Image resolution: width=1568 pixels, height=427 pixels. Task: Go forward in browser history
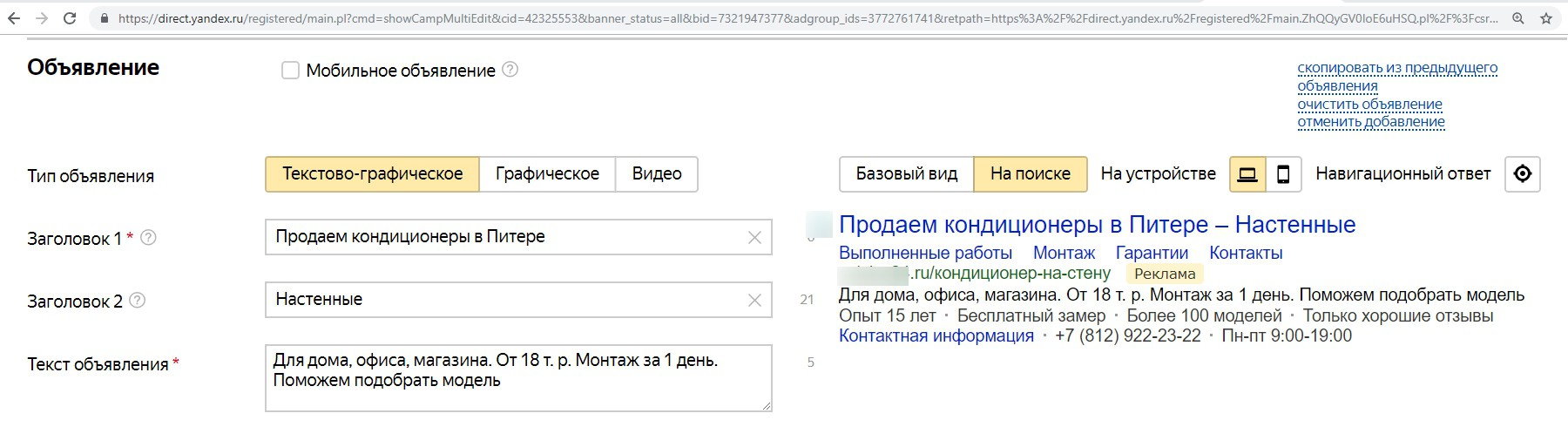coord(42,18)
